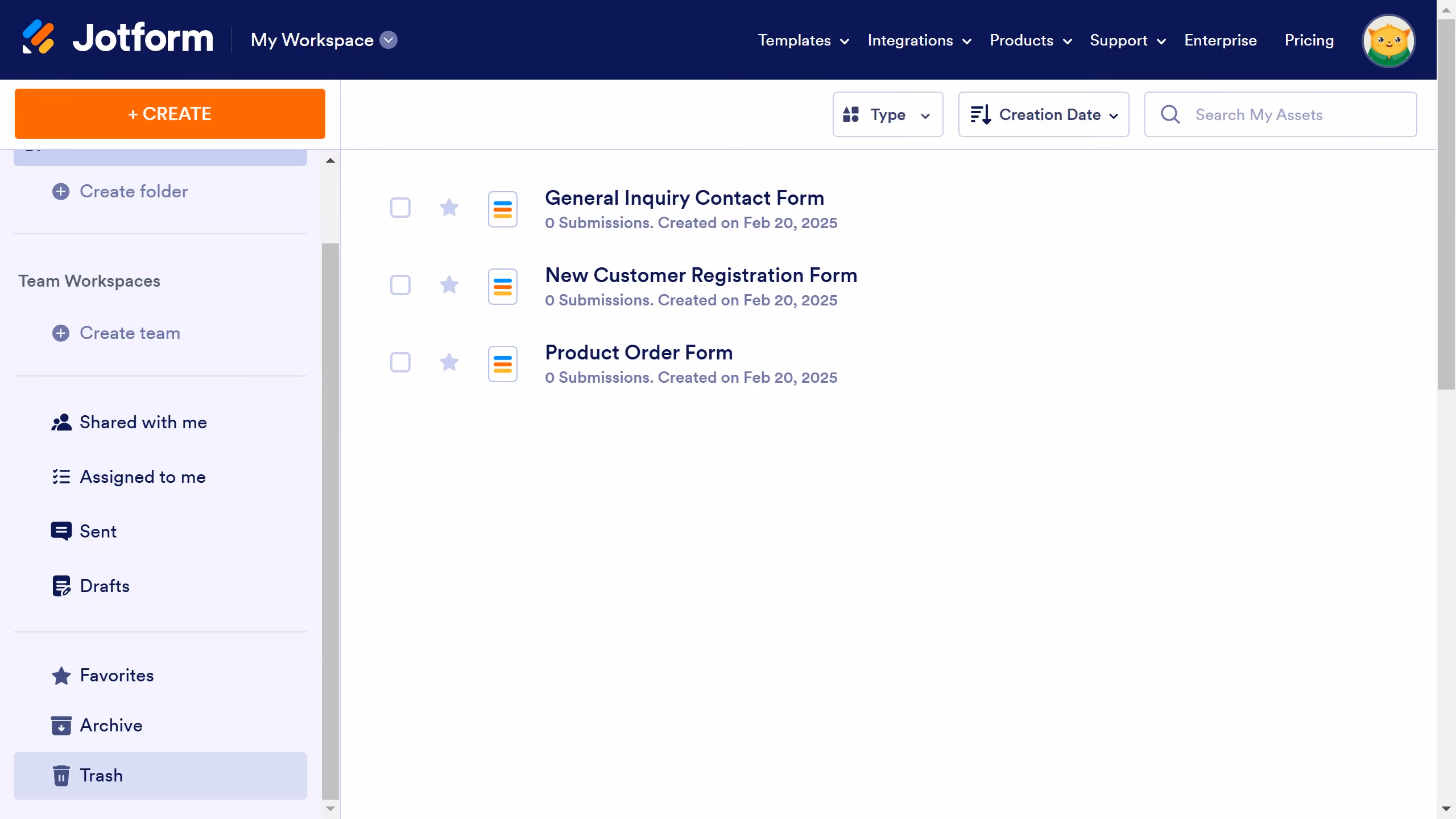
Task: Open the Creation Date sort dropdown
Action: (x=1044, y=114)
